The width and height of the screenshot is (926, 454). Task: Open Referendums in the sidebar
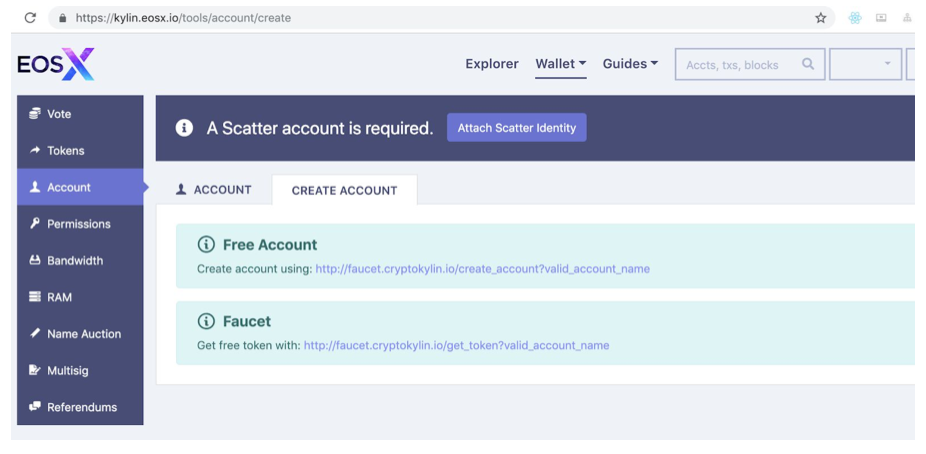tap(80, 407)
